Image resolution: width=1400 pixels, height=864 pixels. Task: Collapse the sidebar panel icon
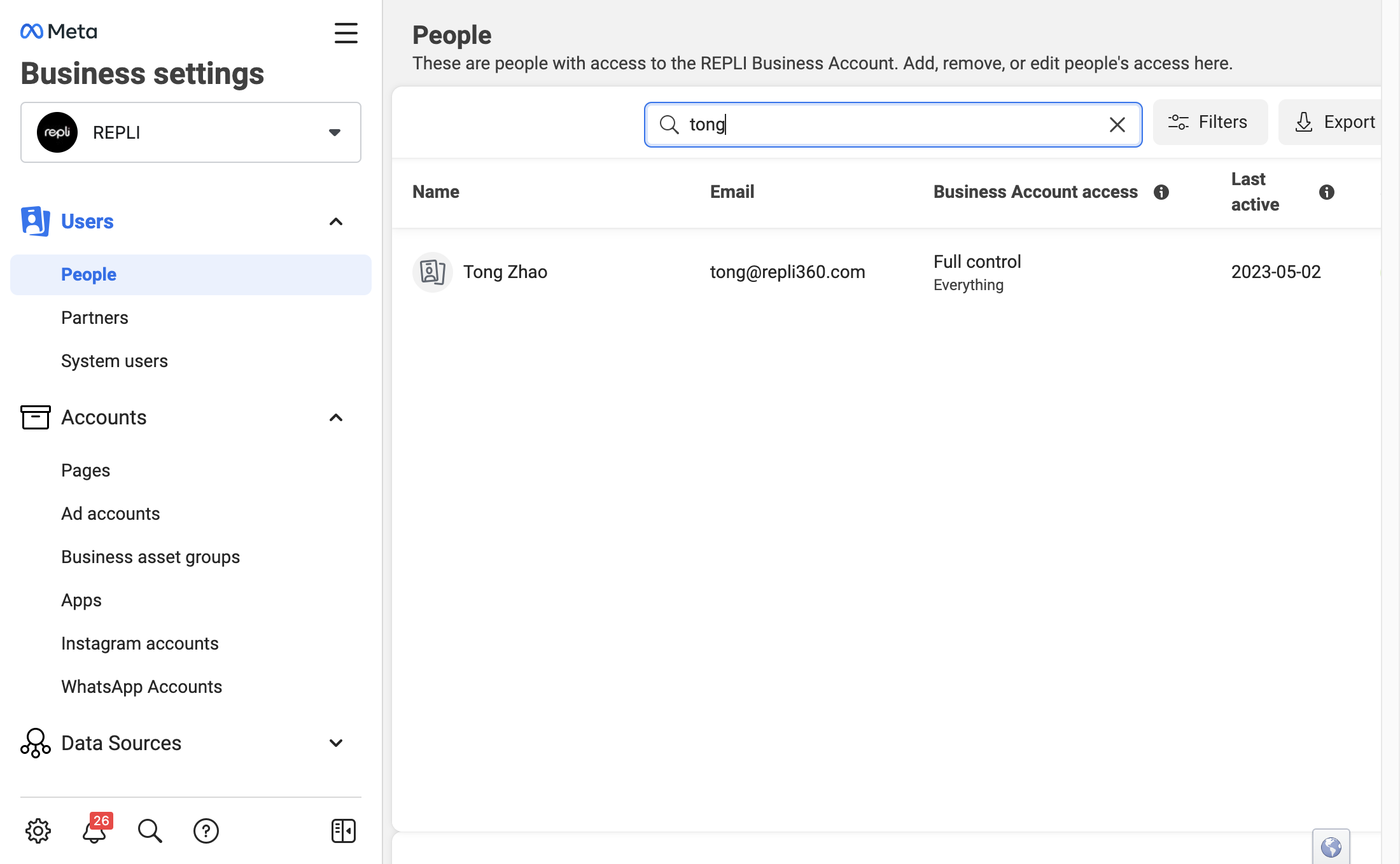(344, 831)
